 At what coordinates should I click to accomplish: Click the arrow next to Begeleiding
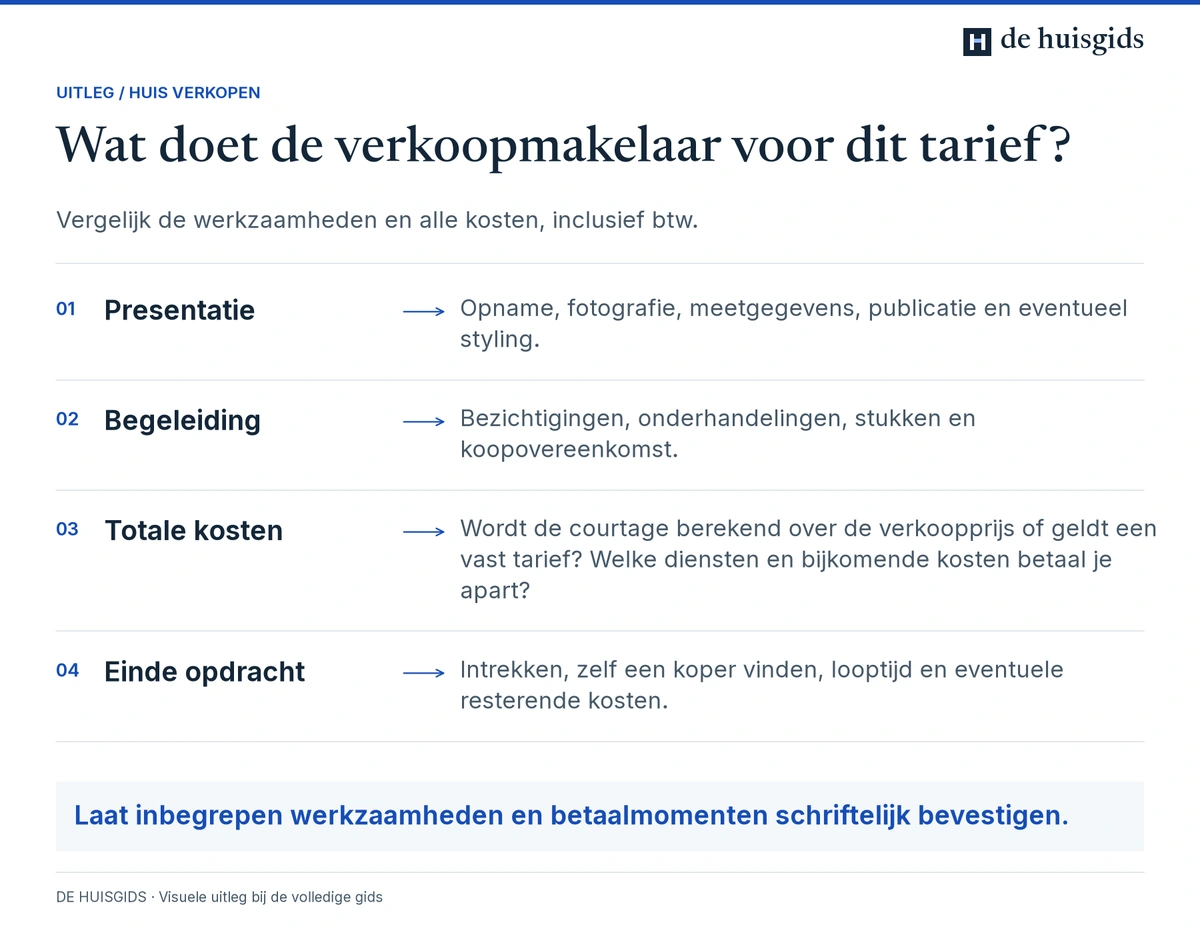click(423, 422)
